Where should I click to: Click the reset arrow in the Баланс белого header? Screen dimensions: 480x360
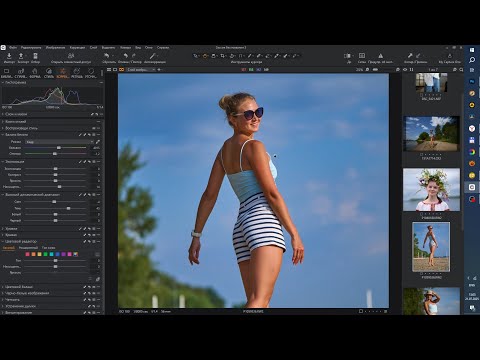click(x=89, y=135)
